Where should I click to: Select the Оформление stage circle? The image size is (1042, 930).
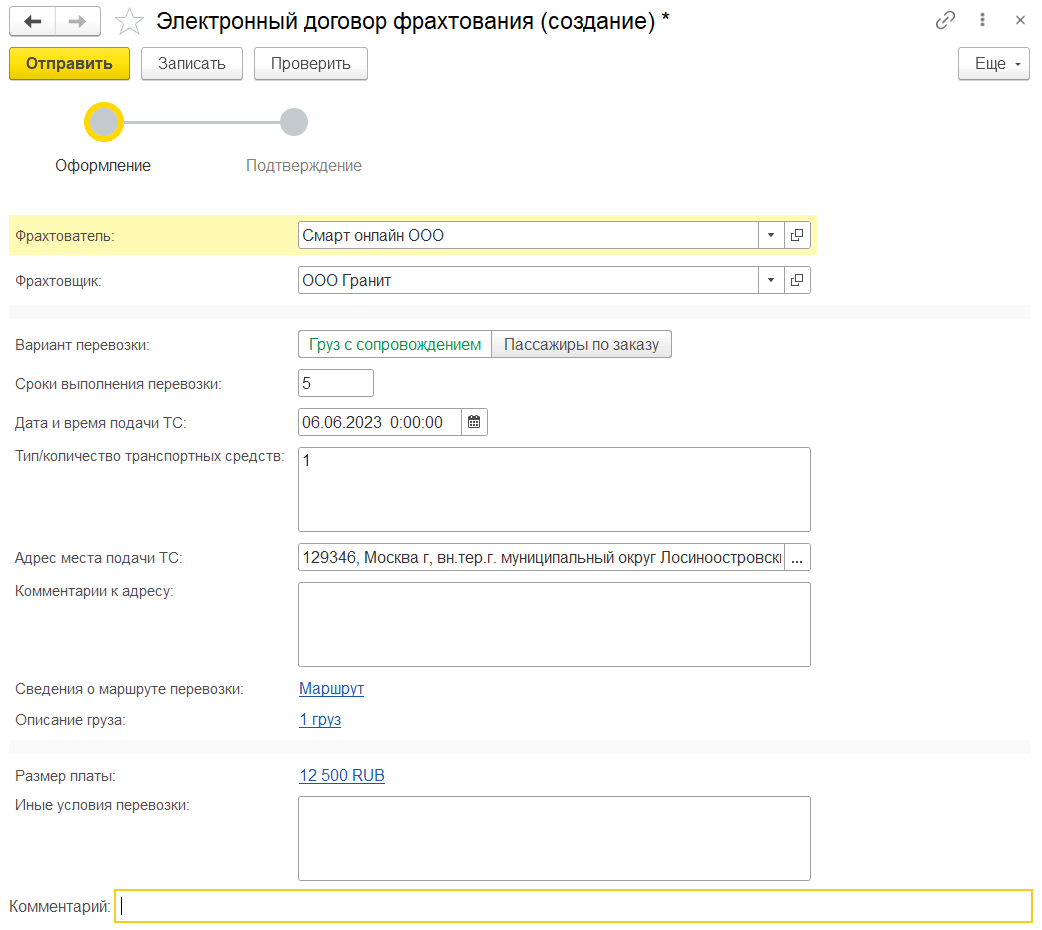pyautogui.click(x=104, y=122)
